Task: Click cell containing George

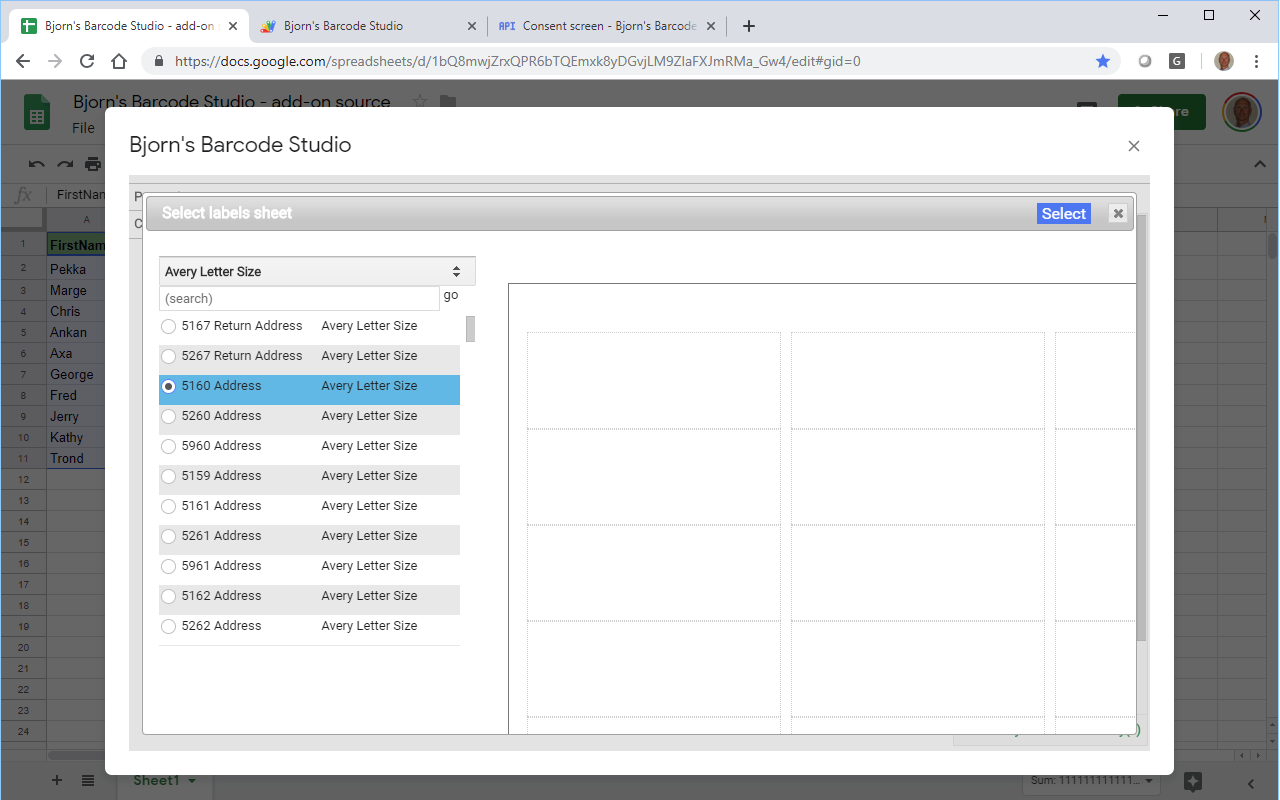Action: pos(76,374)
